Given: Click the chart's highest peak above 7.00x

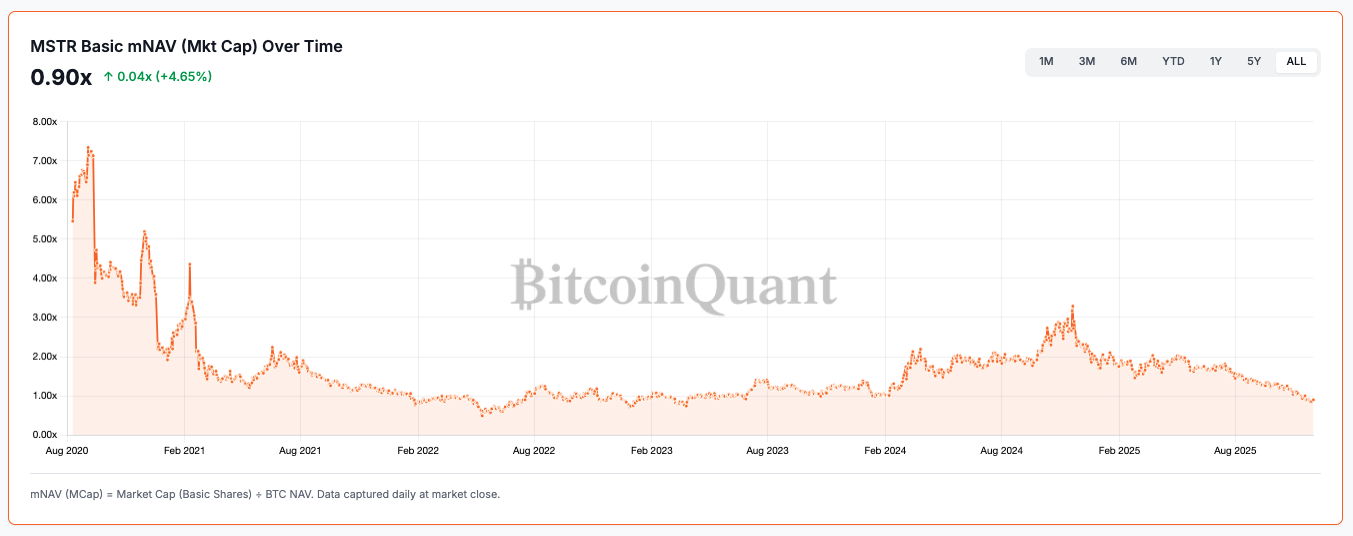Looking at the screenshot, I should tap(88, 148).
